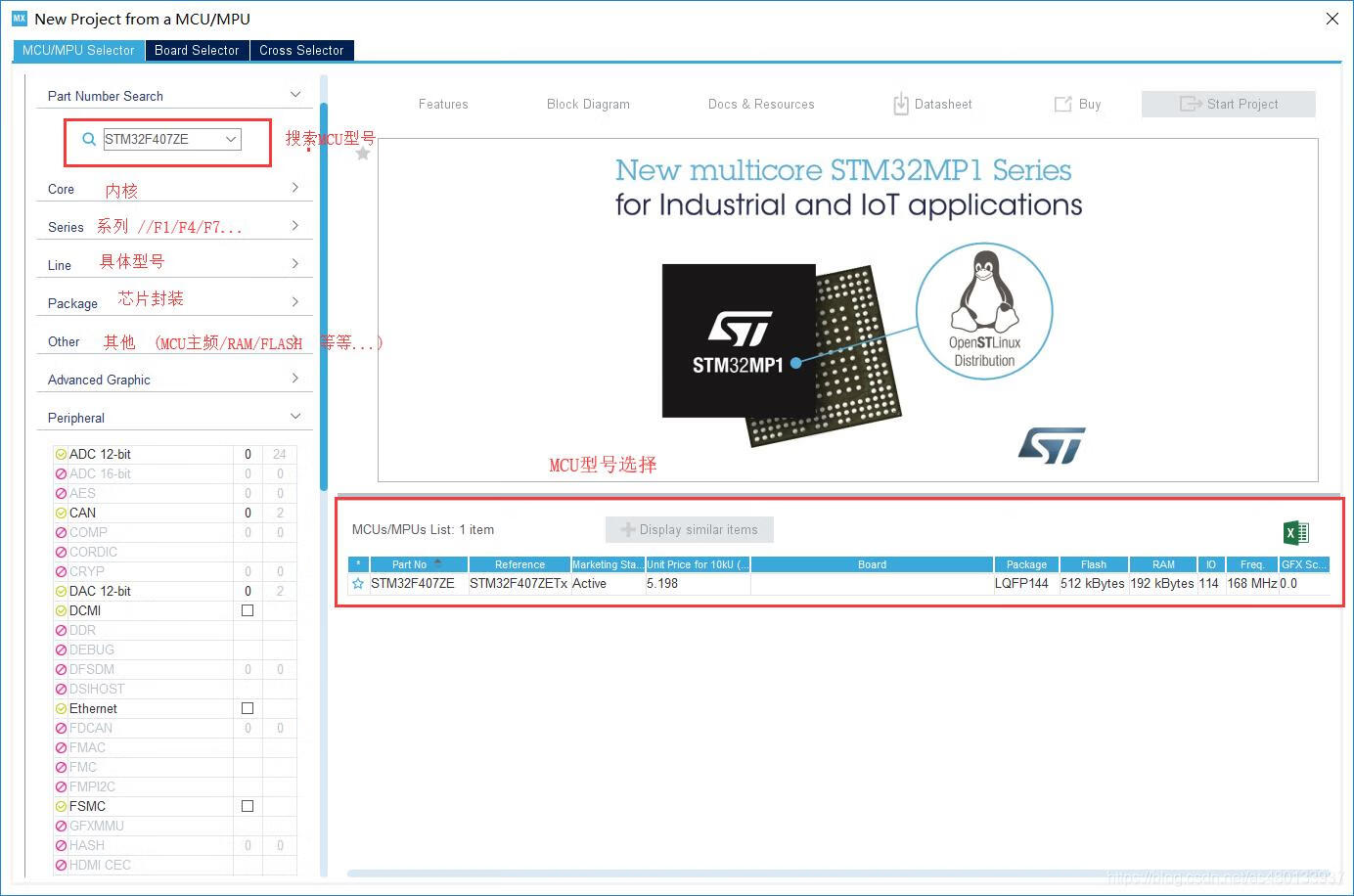
Task: Click the star icon beside STM32F407ZE row
Action: (358, 584)
